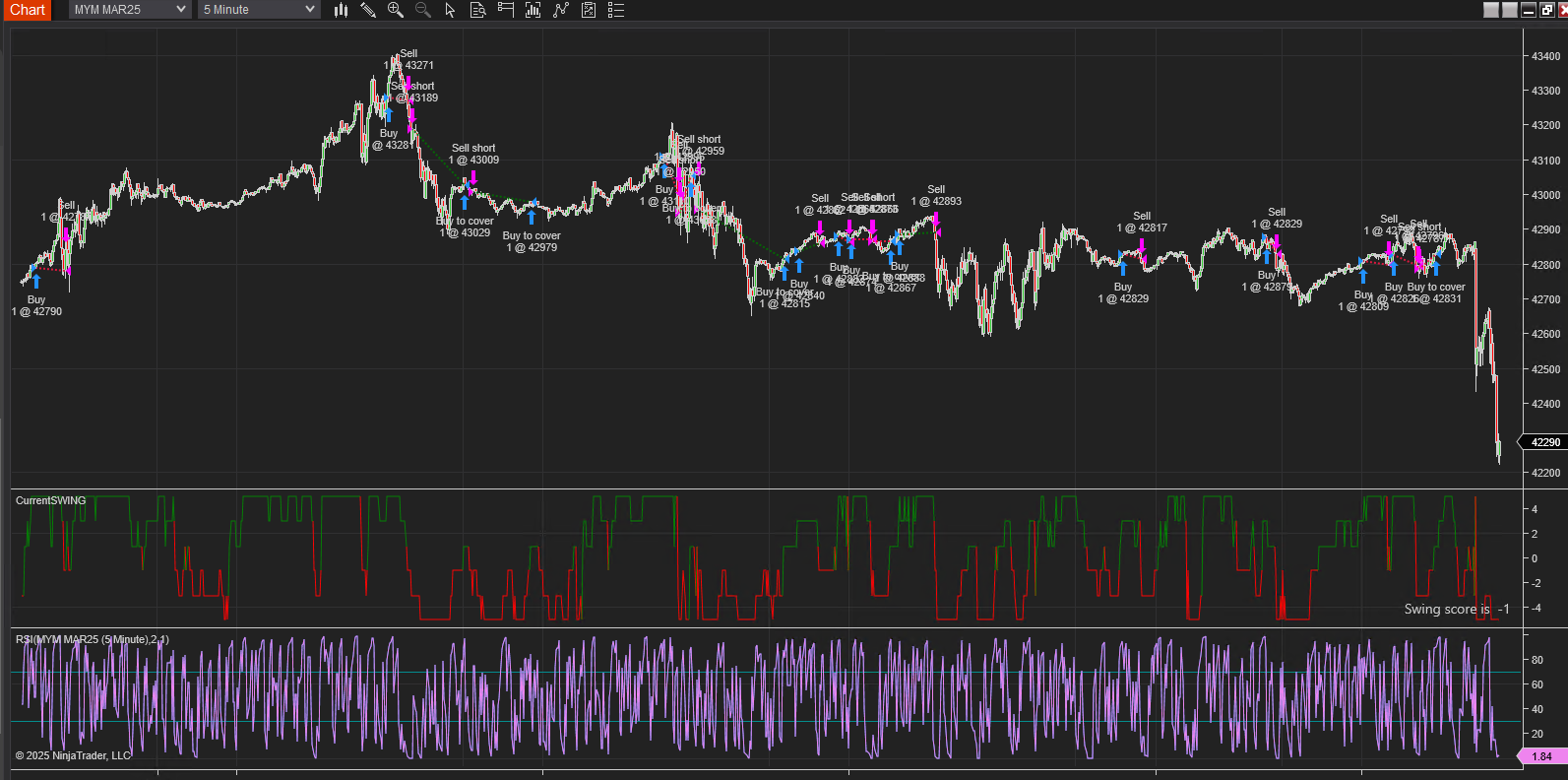The height and width of the screenshot is (780, 1568).
Task: Click the 43000 price axis label
Action: pyautogui.click(x=1545, y=195)
